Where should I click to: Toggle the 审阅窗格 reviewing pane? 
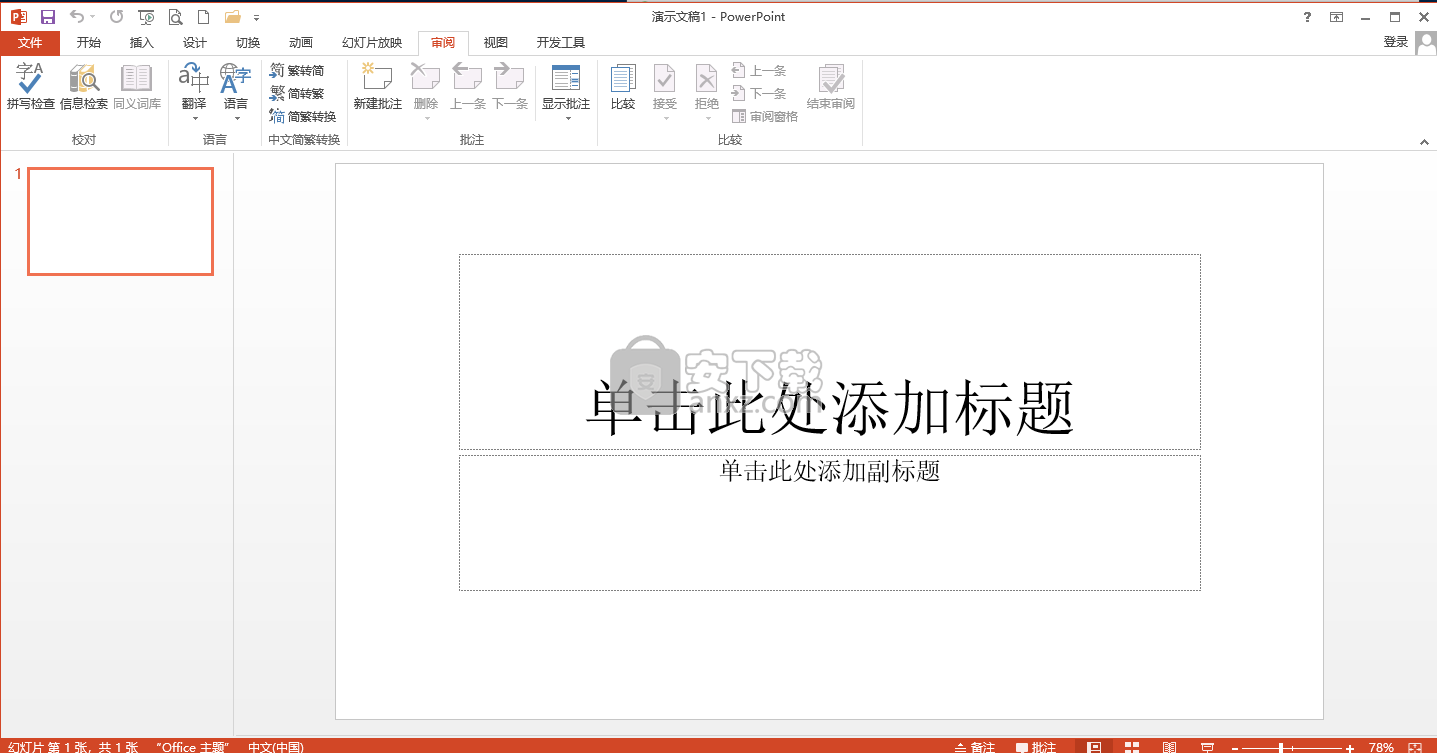(765, 117)
